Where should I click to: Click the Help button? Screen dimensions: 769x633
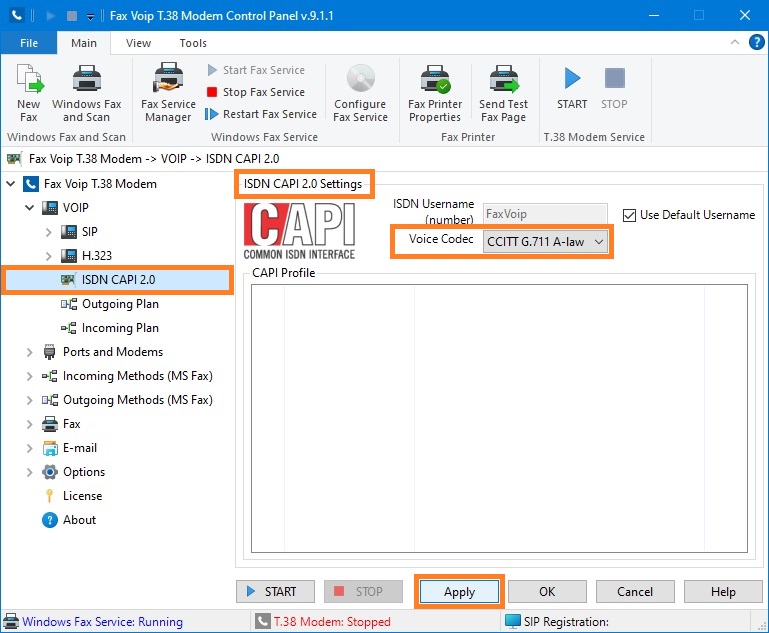pos(723,592)
